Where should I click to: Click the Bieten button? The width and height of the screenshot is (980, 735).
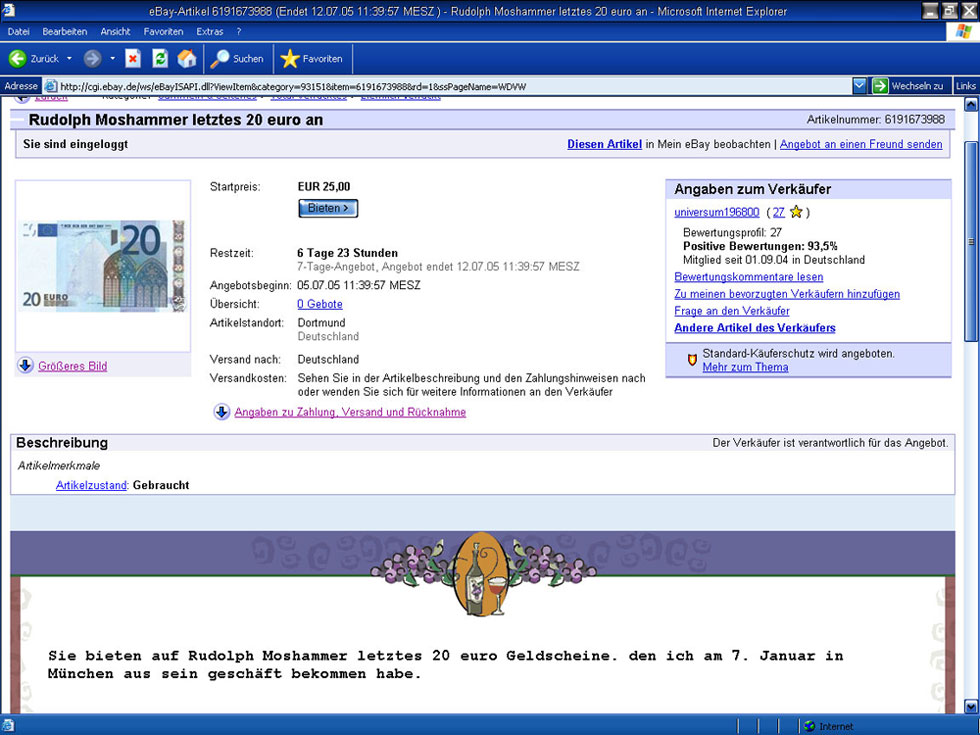[x=328, y=208]
